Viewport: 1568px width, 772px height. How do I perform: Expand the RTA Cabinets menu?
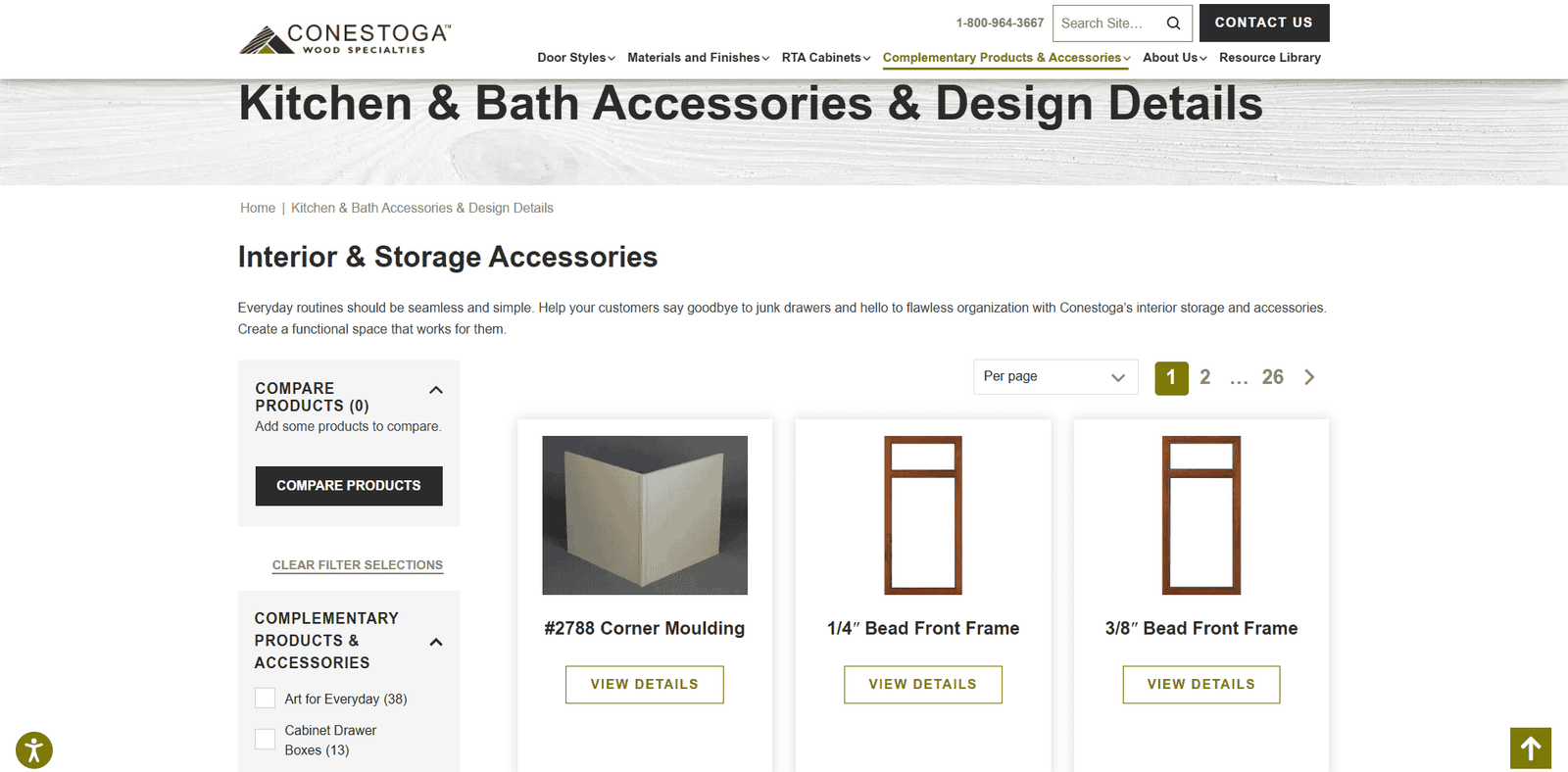tap(826, 58)
